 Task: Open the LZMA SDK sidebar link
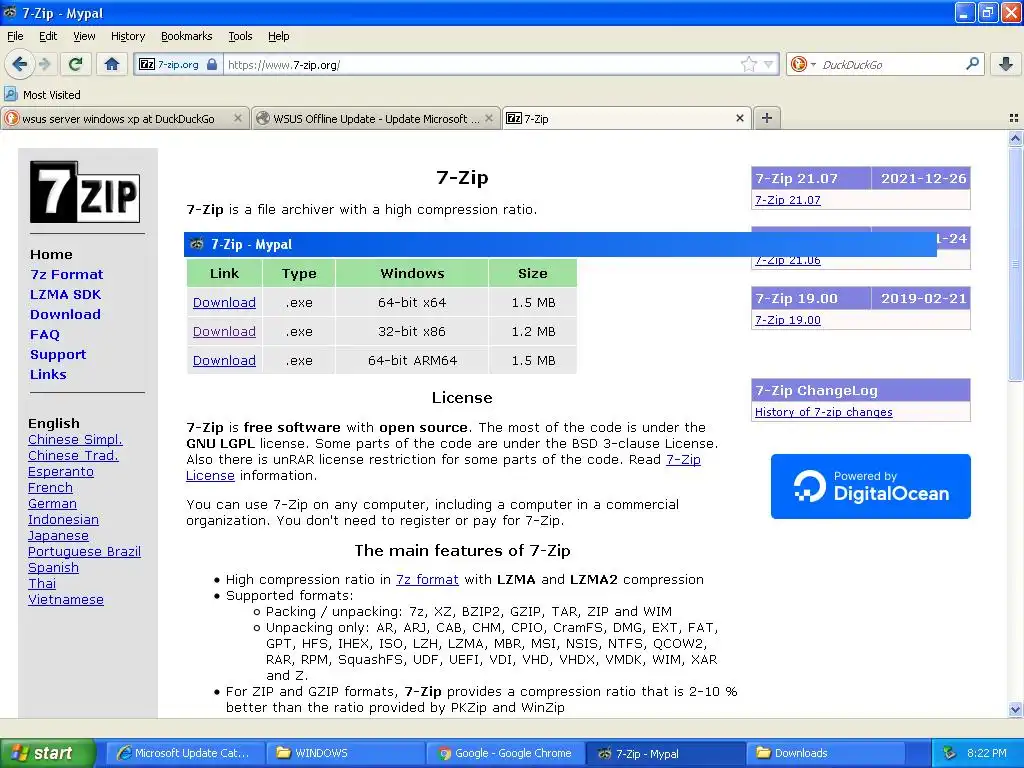[x=65, y=295]
